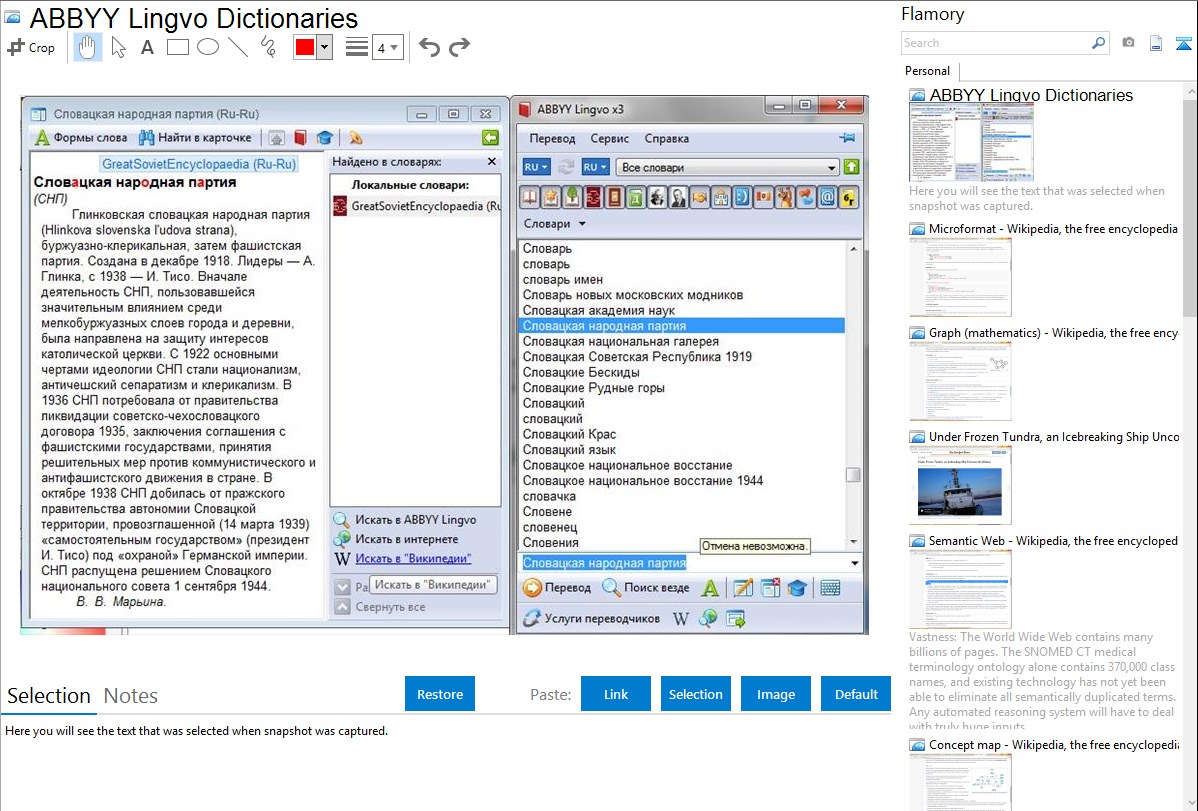The height and width of the screenshot is (811, 1198).
Task: Click Услуги переводчиков button
Action: coord(591,618)
